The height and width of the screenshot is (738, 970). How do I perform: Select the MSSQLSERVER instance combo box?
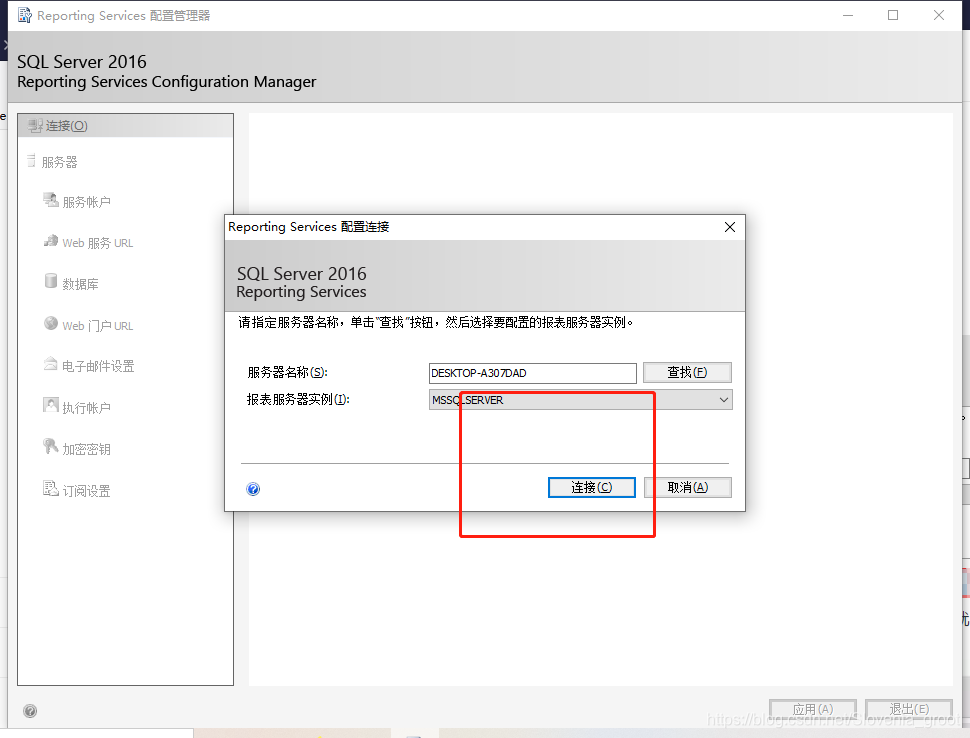[x=580, y=400]
